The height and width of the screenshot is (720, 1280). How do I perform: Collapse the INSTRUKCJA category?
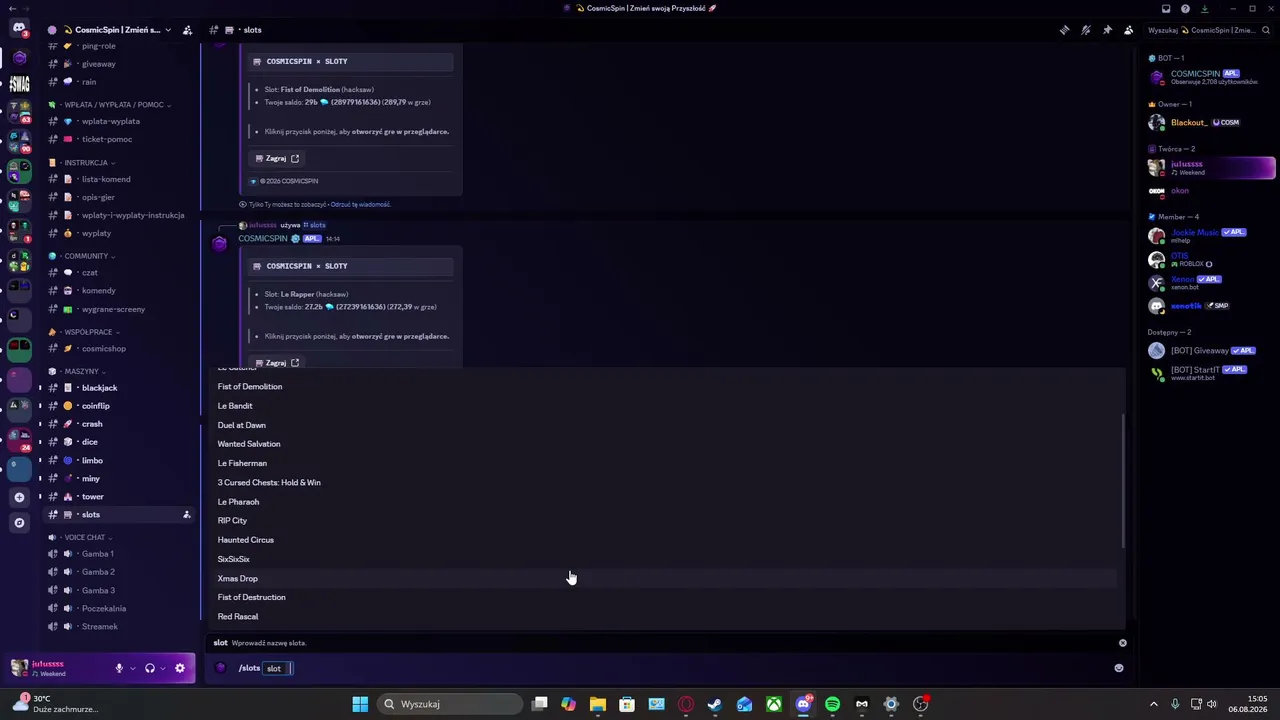click(x=83, y=163)
